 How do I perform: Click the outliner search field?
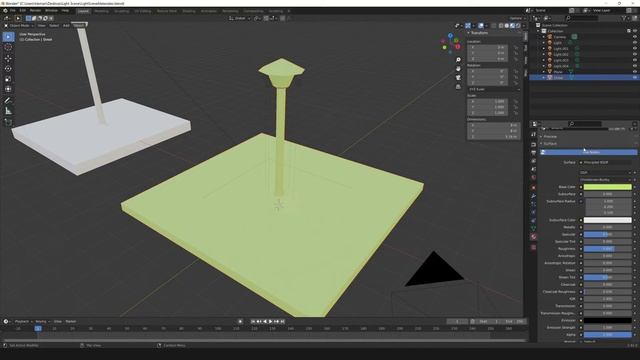click(x=582, y=18)
